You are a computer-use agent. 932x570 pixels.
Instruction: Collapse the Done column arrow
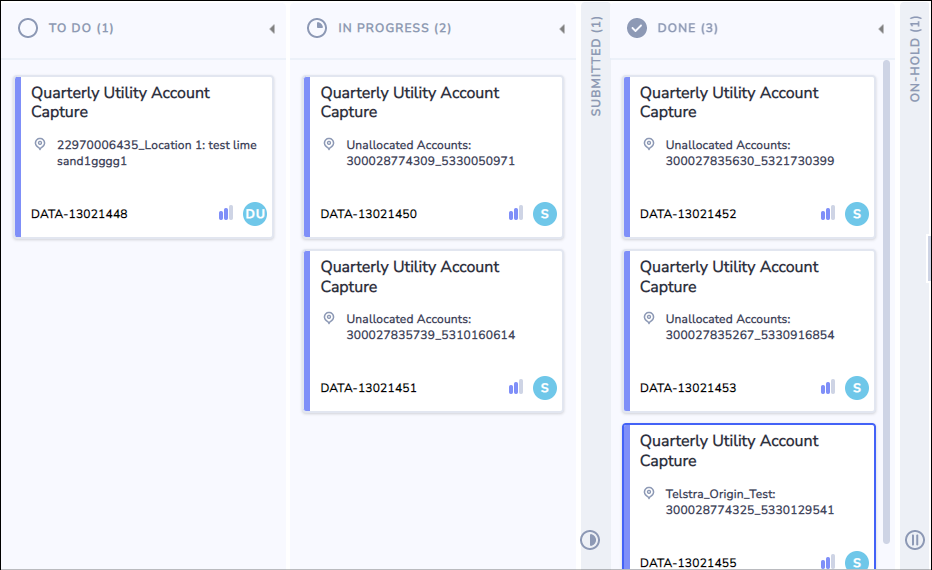click(x=881, y=29)
